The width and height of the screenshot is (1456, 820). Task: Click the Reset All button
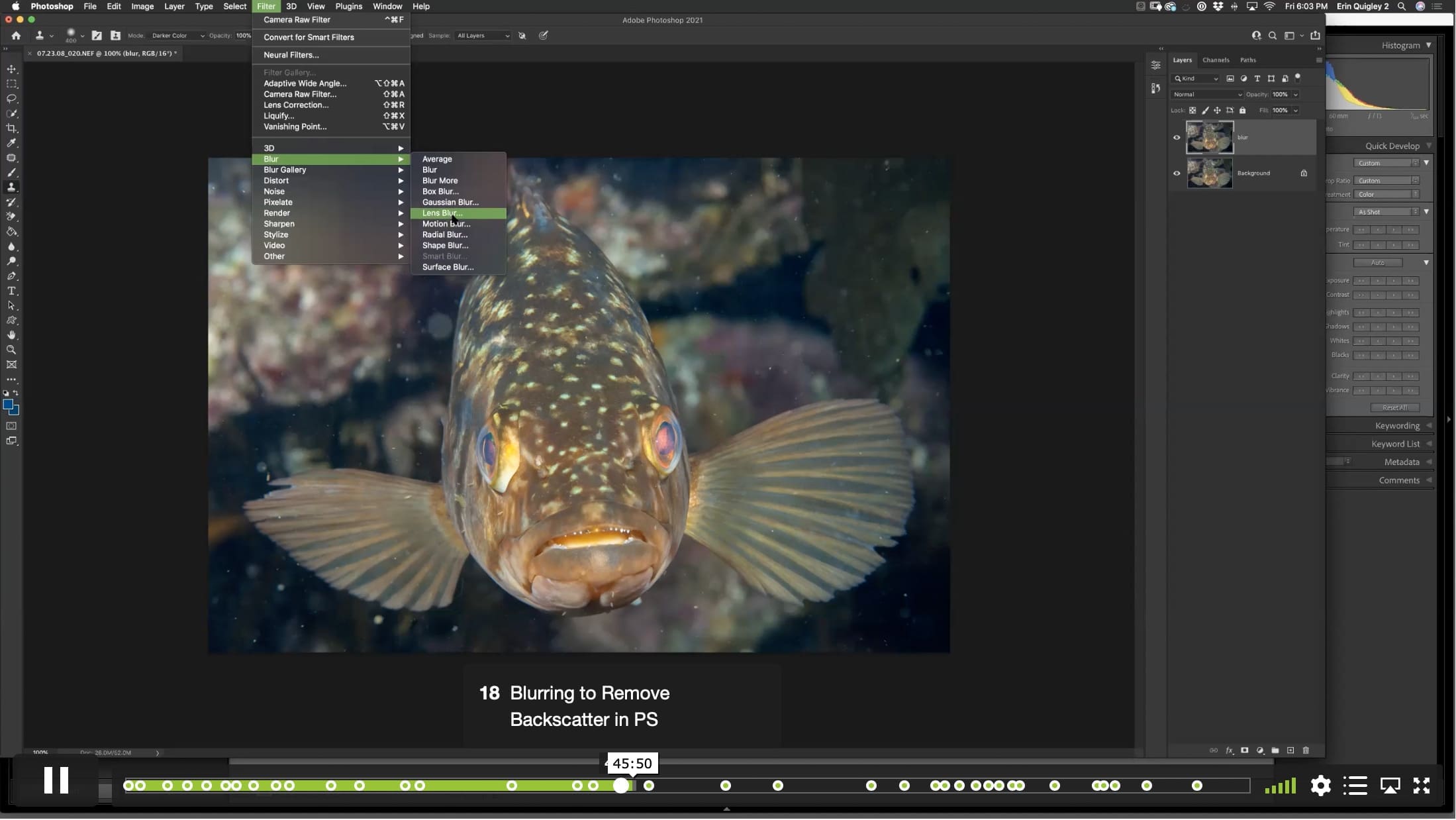[x=1394, y=408]
